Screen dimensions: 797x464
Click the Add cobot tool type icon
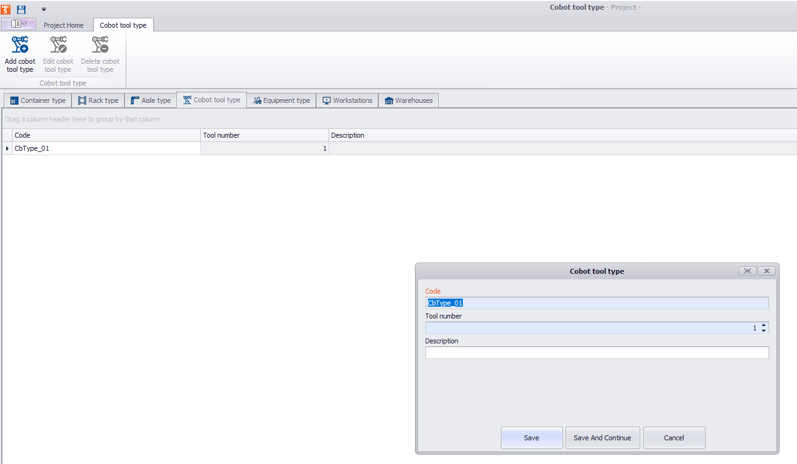pyautogui.click(x=19, y=46)
